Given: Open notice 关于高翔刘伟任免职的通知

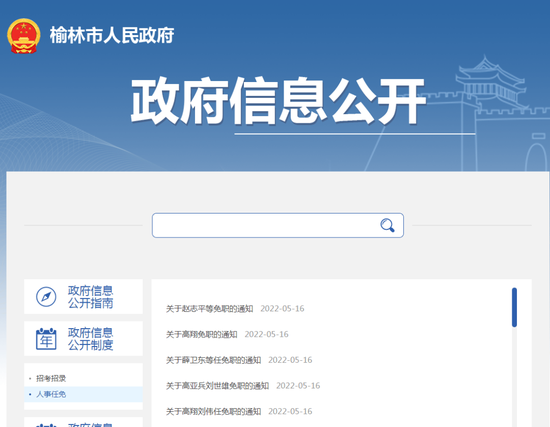Looking at the screenshot, I should tap(213, 411).
